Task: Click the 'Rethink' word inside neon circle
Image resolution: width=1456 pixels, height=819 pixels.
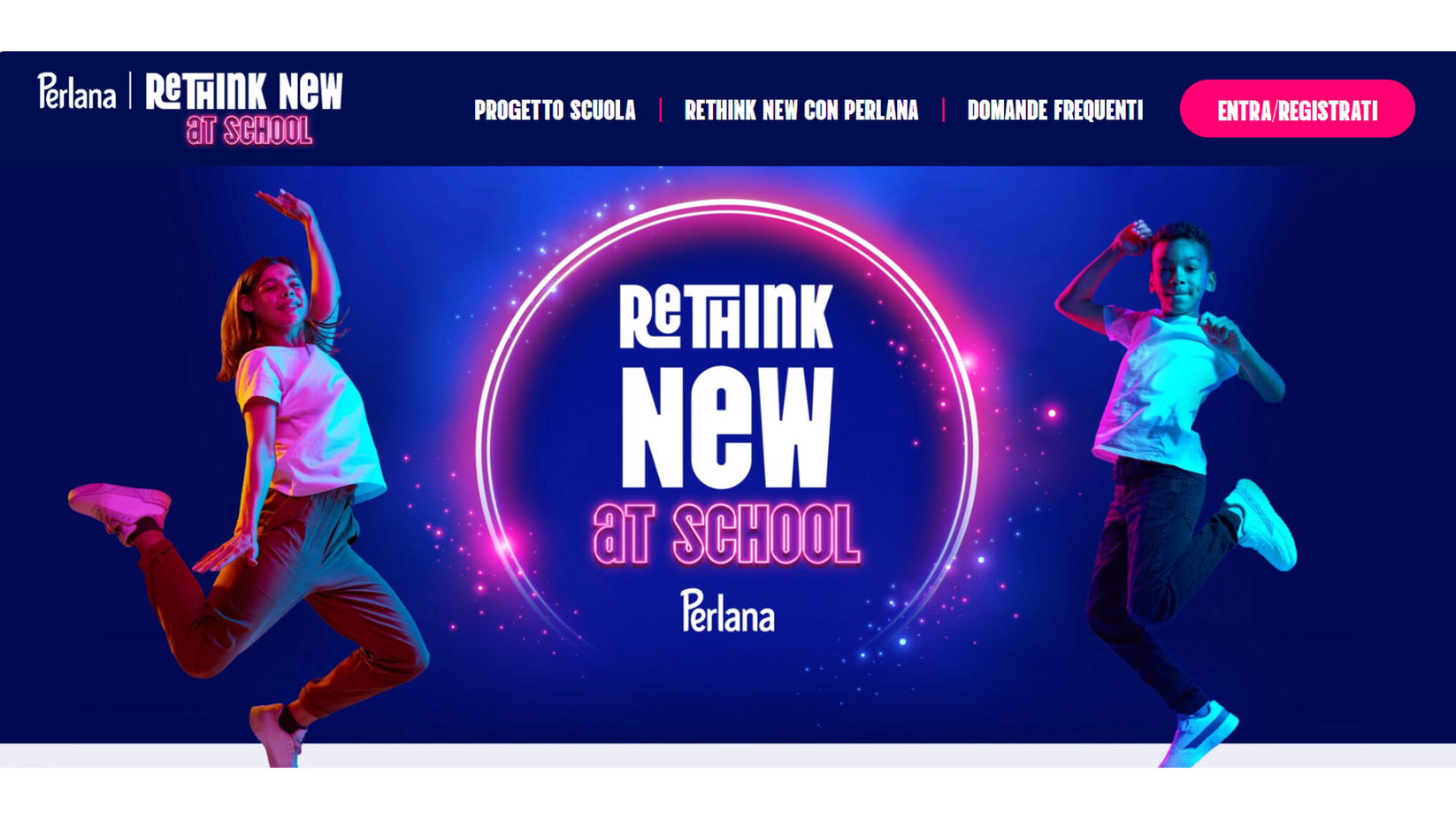Action: coord(726,316)
